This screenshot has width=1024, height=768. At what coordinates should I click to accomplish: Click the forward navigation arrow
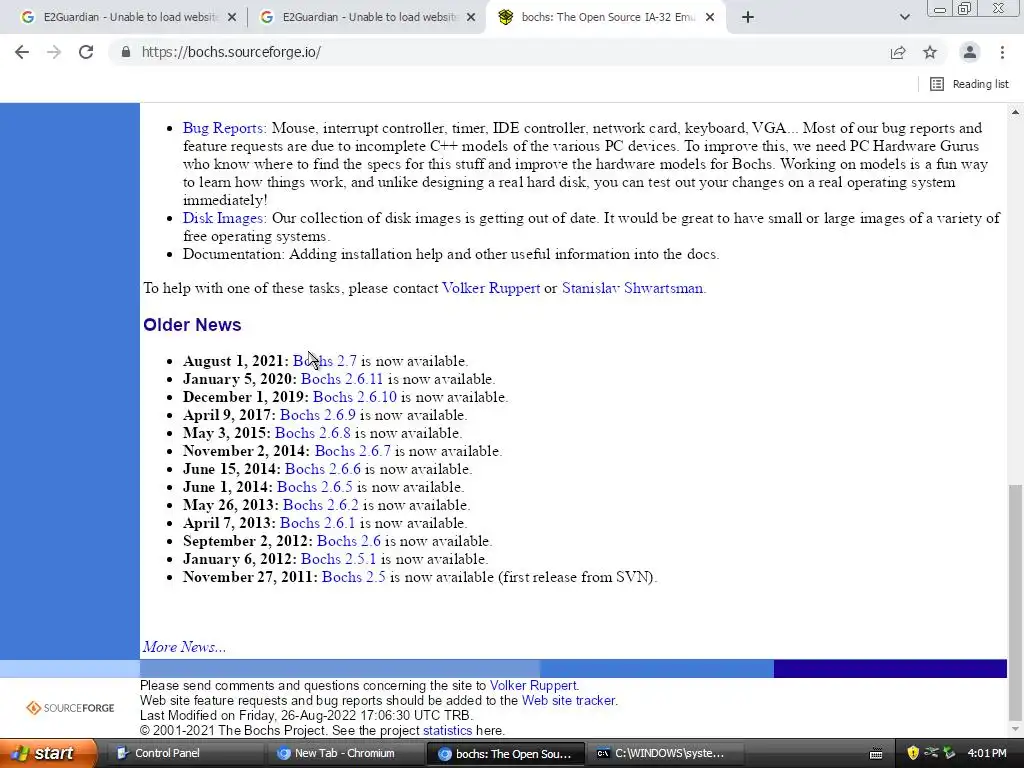pyautogui.click(x=54, y=52)
